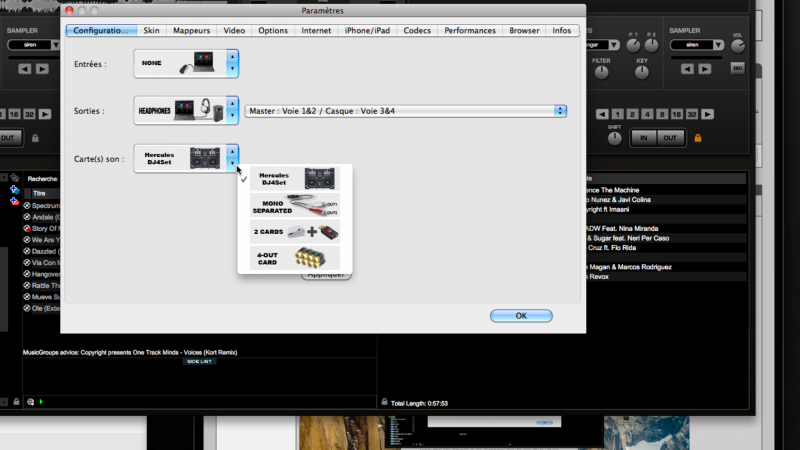Toggle the loop OUT button on the right deck

point(669,137)
